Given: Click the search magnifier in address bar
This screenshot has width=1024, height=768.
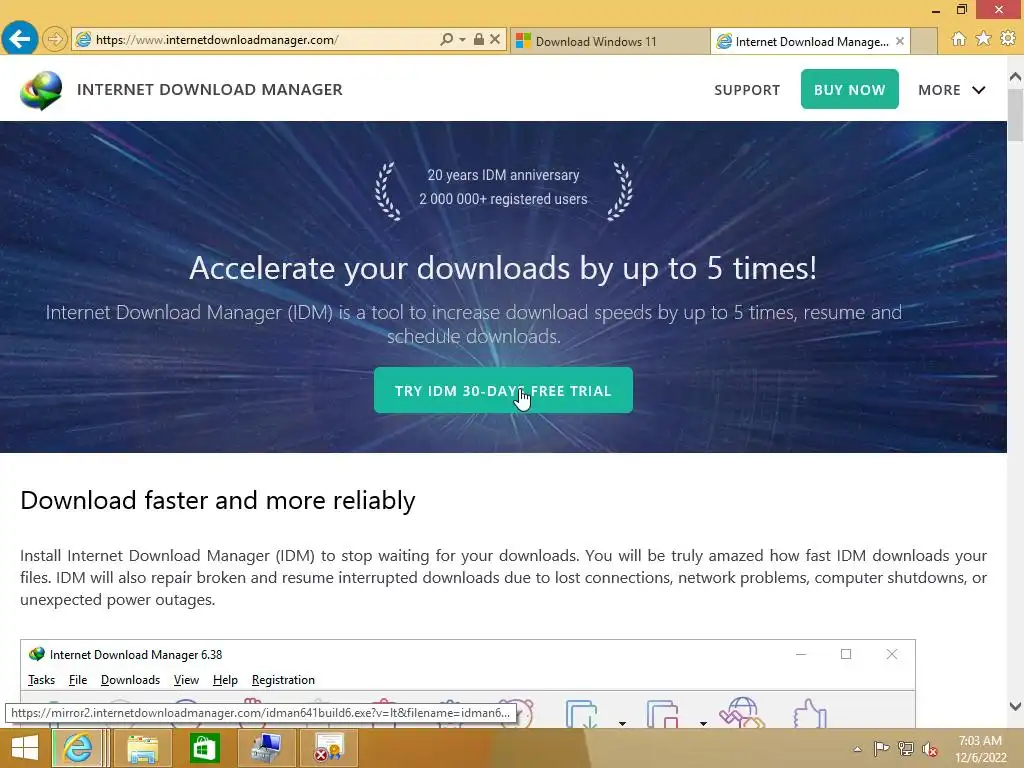Looking at the screenshot, I should (x=447, y=40).
